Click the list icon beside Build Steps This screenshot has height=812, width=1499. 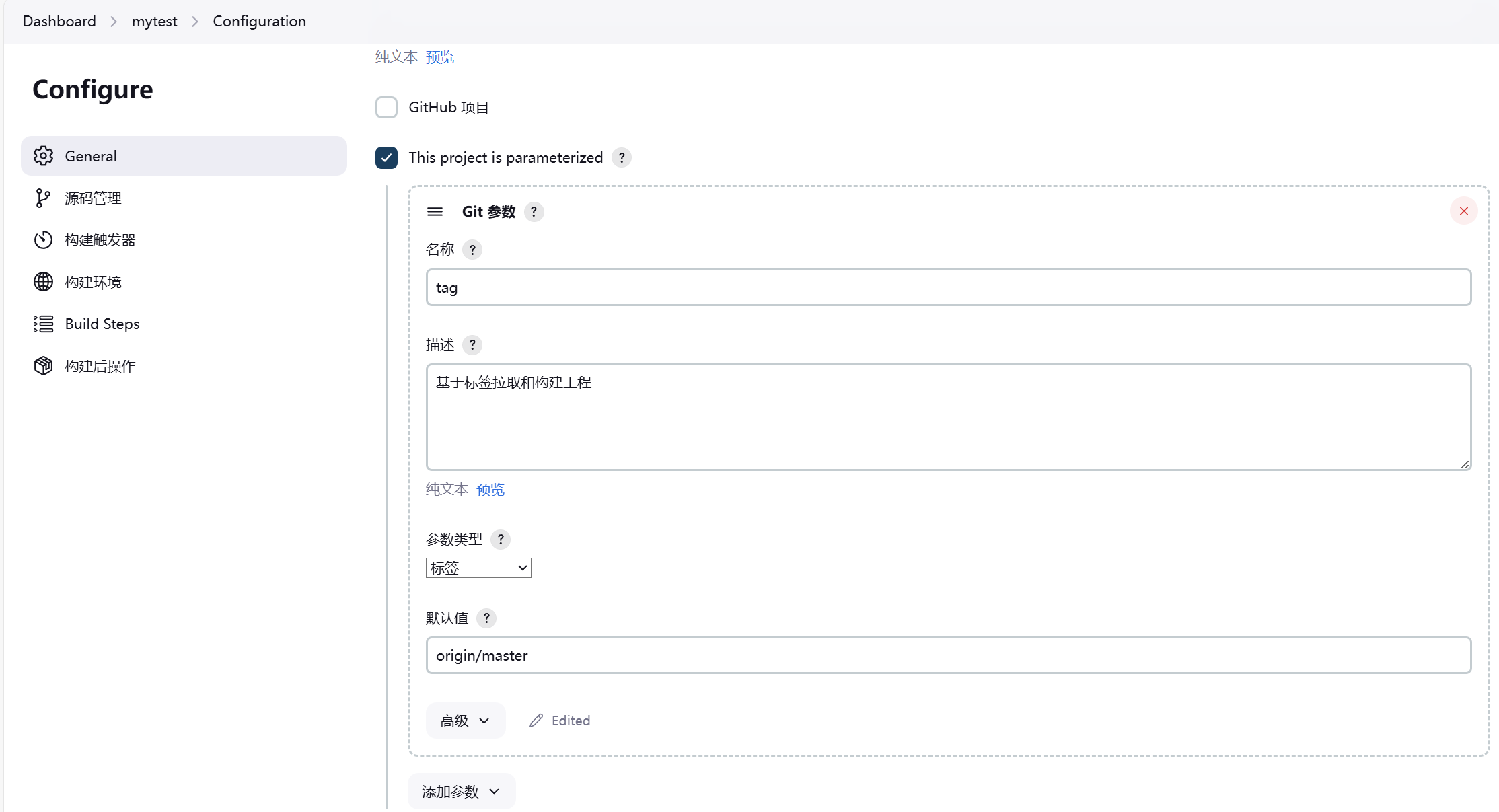[43, 324]
